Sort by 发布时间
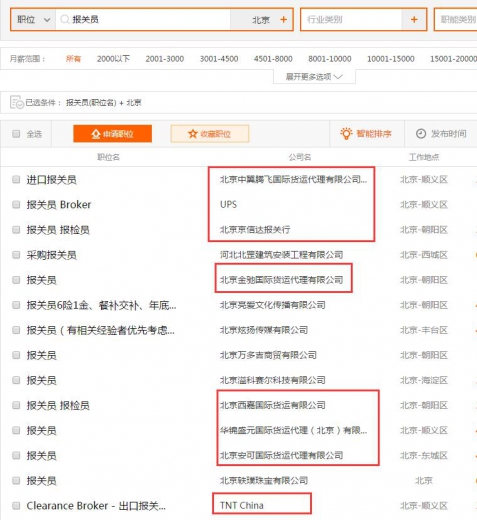Image resolution: width=477 pixels, height=520 pixels. pyautogui.click(x=441, y=134)
